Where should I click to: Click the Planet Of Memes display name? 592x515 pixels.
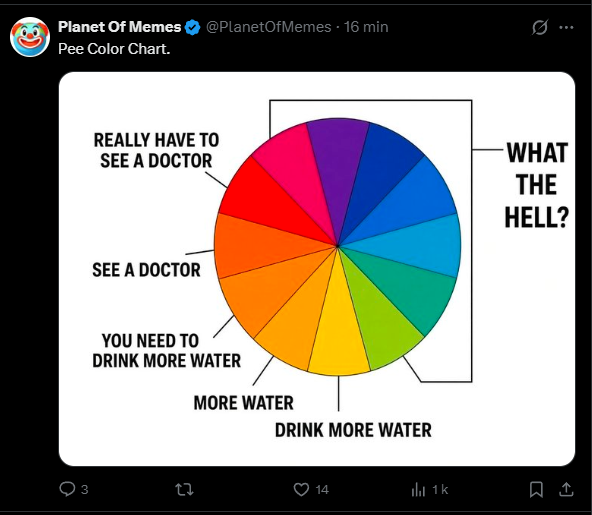point(120,27)
